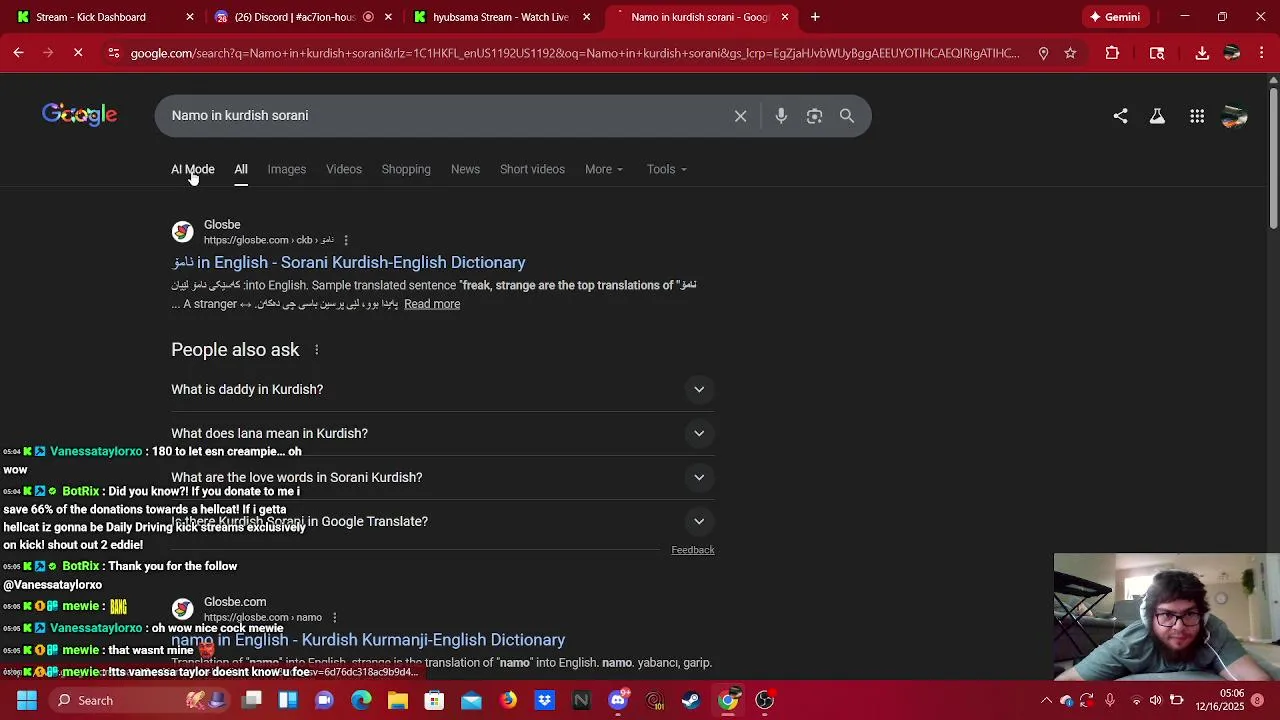Click Read more in the Glosbe snippet
This screenshot has width=1280, height=720.
tap(432, 304)
